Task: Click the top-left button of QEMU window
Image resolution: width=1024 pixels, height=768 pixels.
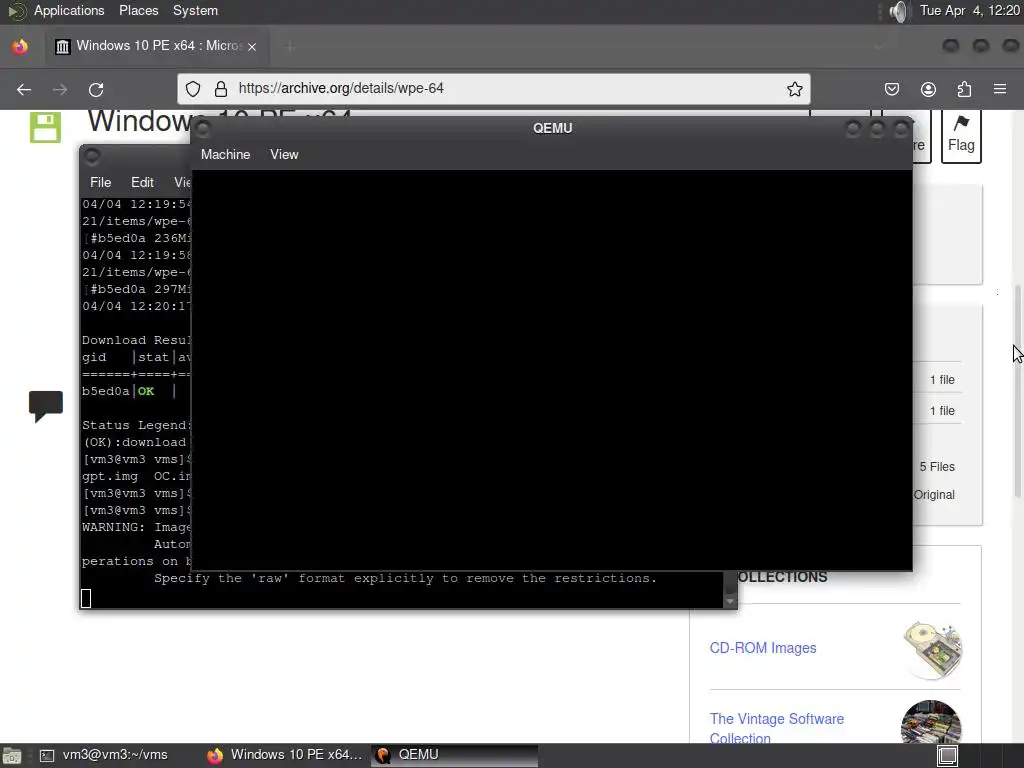Action: pyautogui.click(x=202, y=128)
